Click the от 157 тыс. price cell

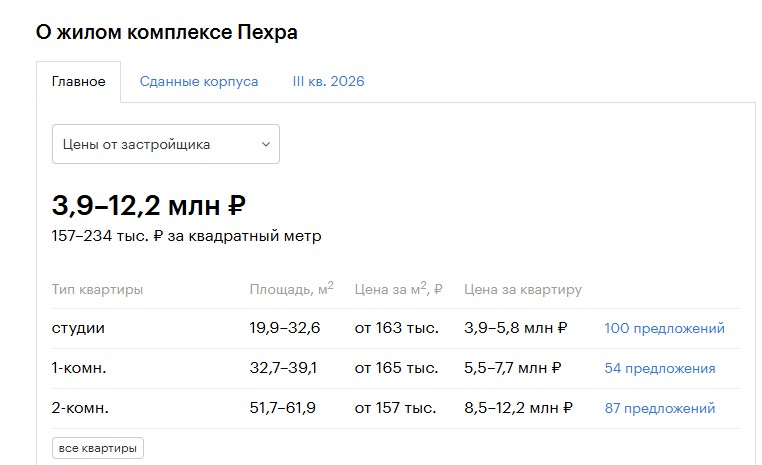pyautogui.click(x=395, y=408)
